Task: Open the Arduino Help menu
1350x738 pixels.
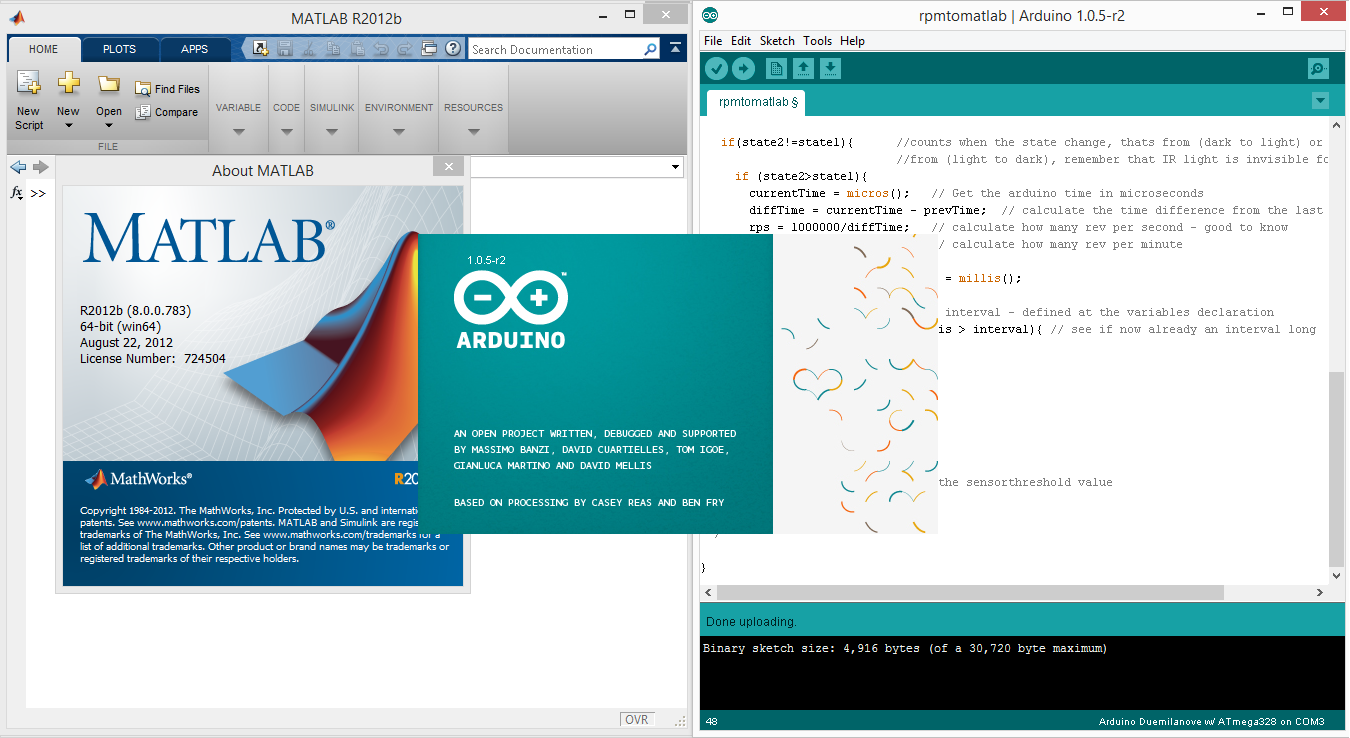Action: click(852, 41)
